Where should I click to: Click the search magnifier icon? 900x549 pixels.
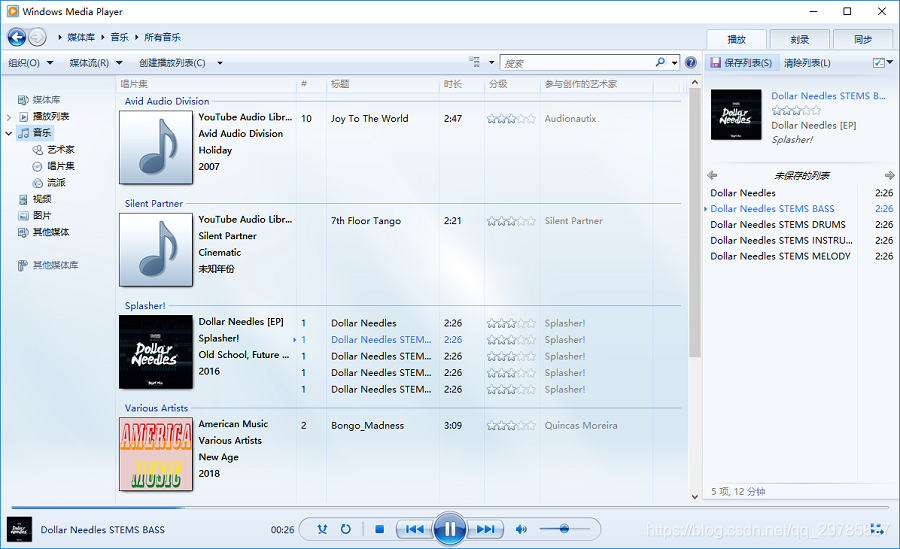tap(660, 62)
